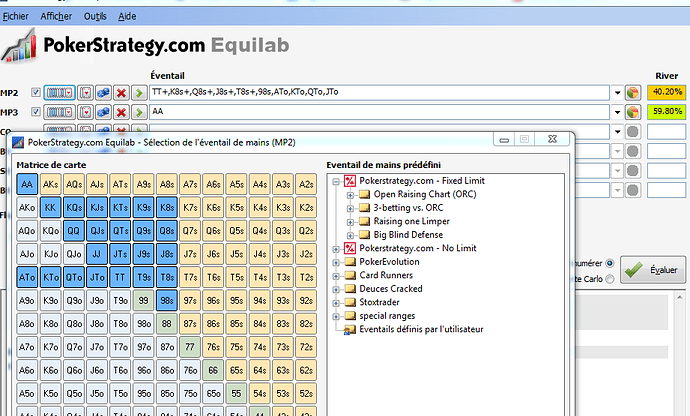Viewport: 690px width, 416px height.
Task: Select the PokerEvolution folder
Action: [389, 262]
